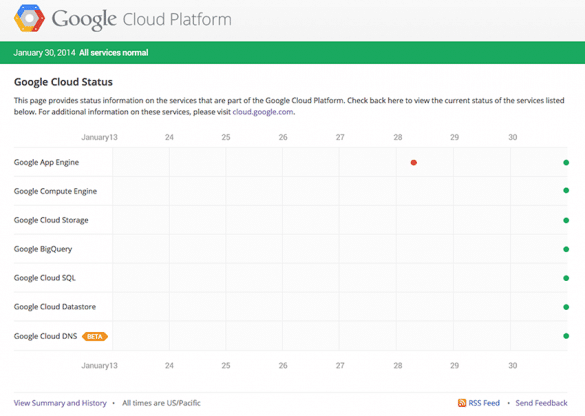Open the cloud.google.com link
Image resolution: width=585 pixels, height=416 pixels.
pyautogui.click(x=263, y=112)
